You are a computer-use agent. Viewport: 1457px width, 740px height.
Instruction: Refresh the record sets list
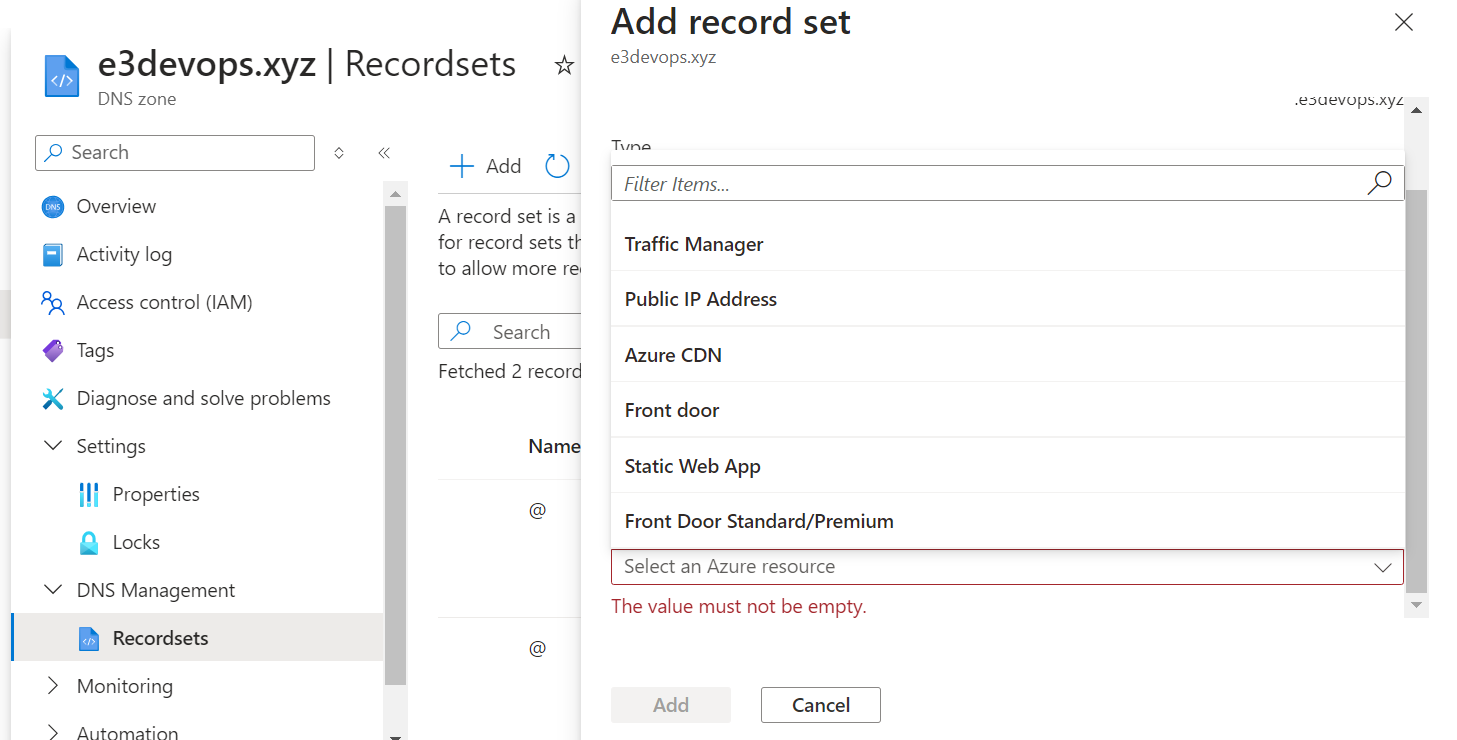557,166
